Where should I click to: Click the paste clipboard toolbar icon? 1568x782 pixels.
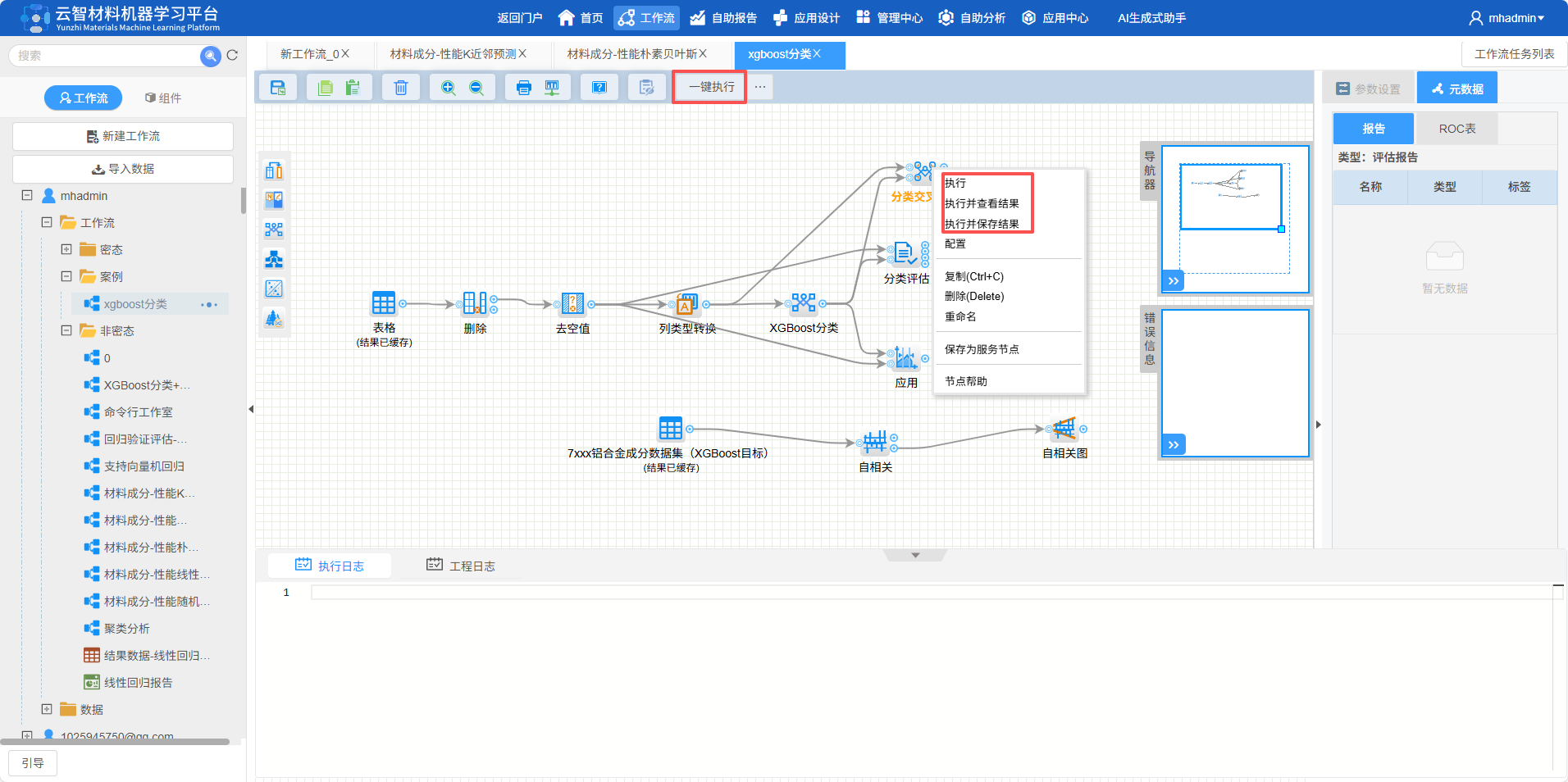[353, 88]
